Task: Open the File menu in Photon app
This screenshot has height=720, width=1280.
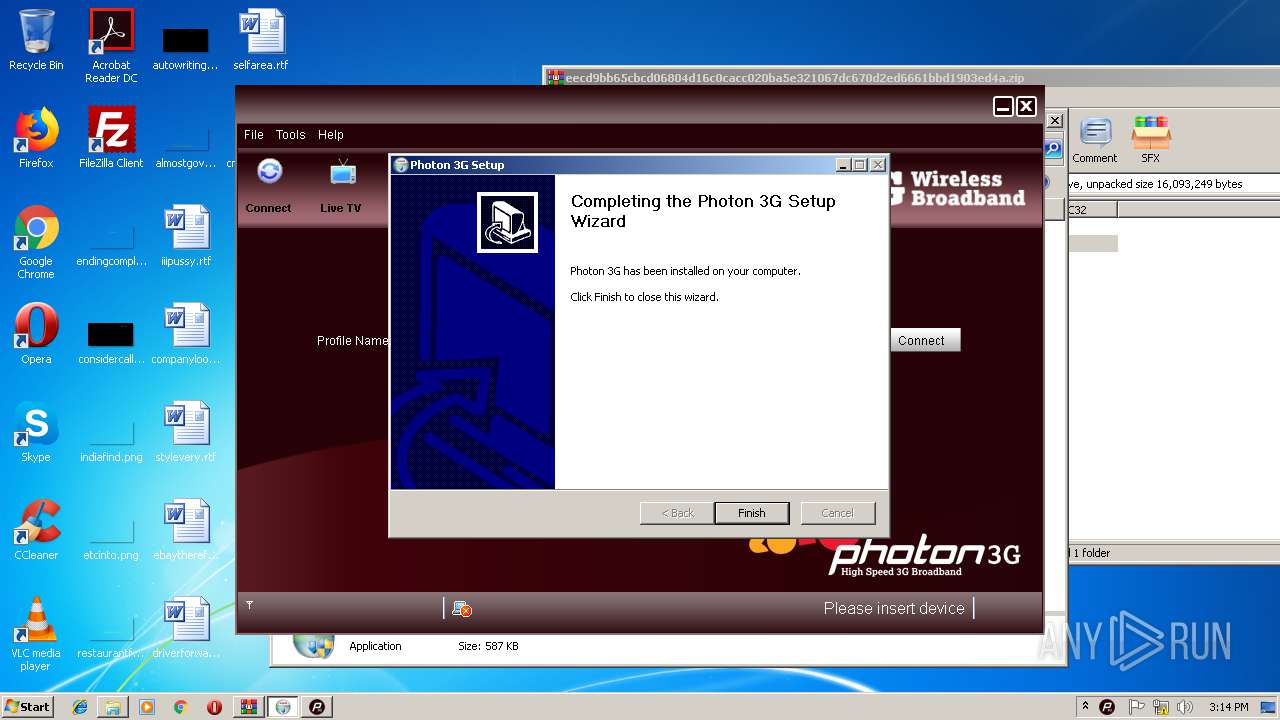Action: (x=254, y=135)
